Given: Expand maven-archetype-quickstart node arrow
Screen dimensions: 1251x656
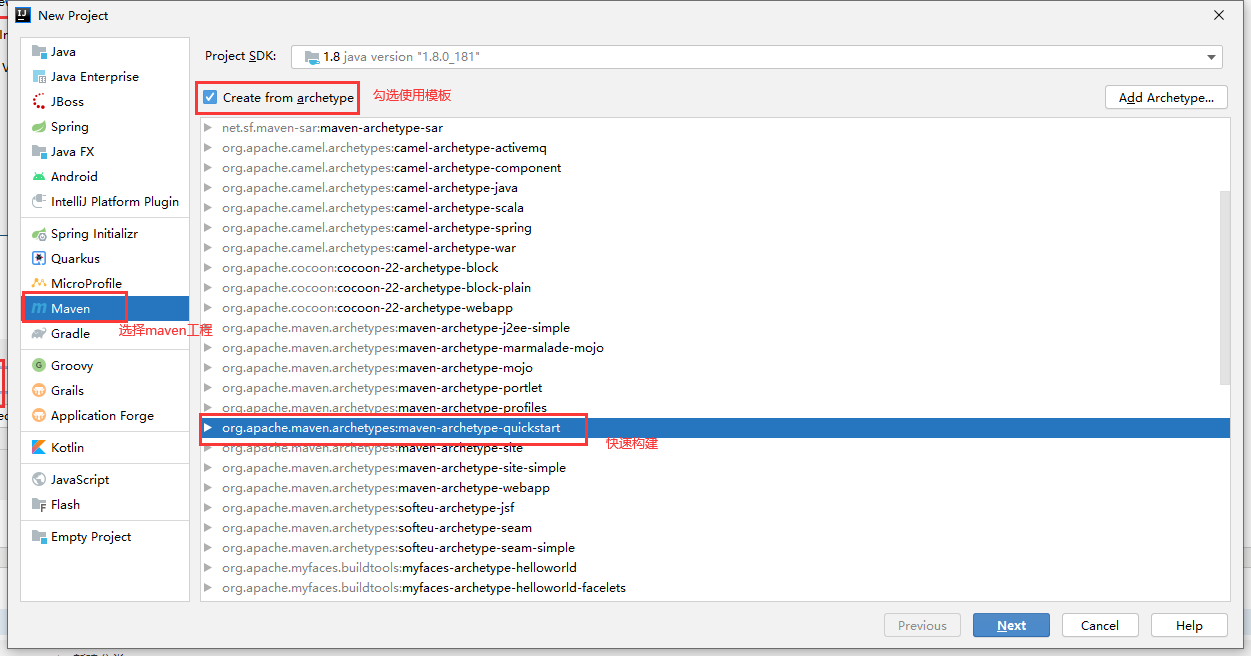Looking at the screenshot, I should 208,428.
